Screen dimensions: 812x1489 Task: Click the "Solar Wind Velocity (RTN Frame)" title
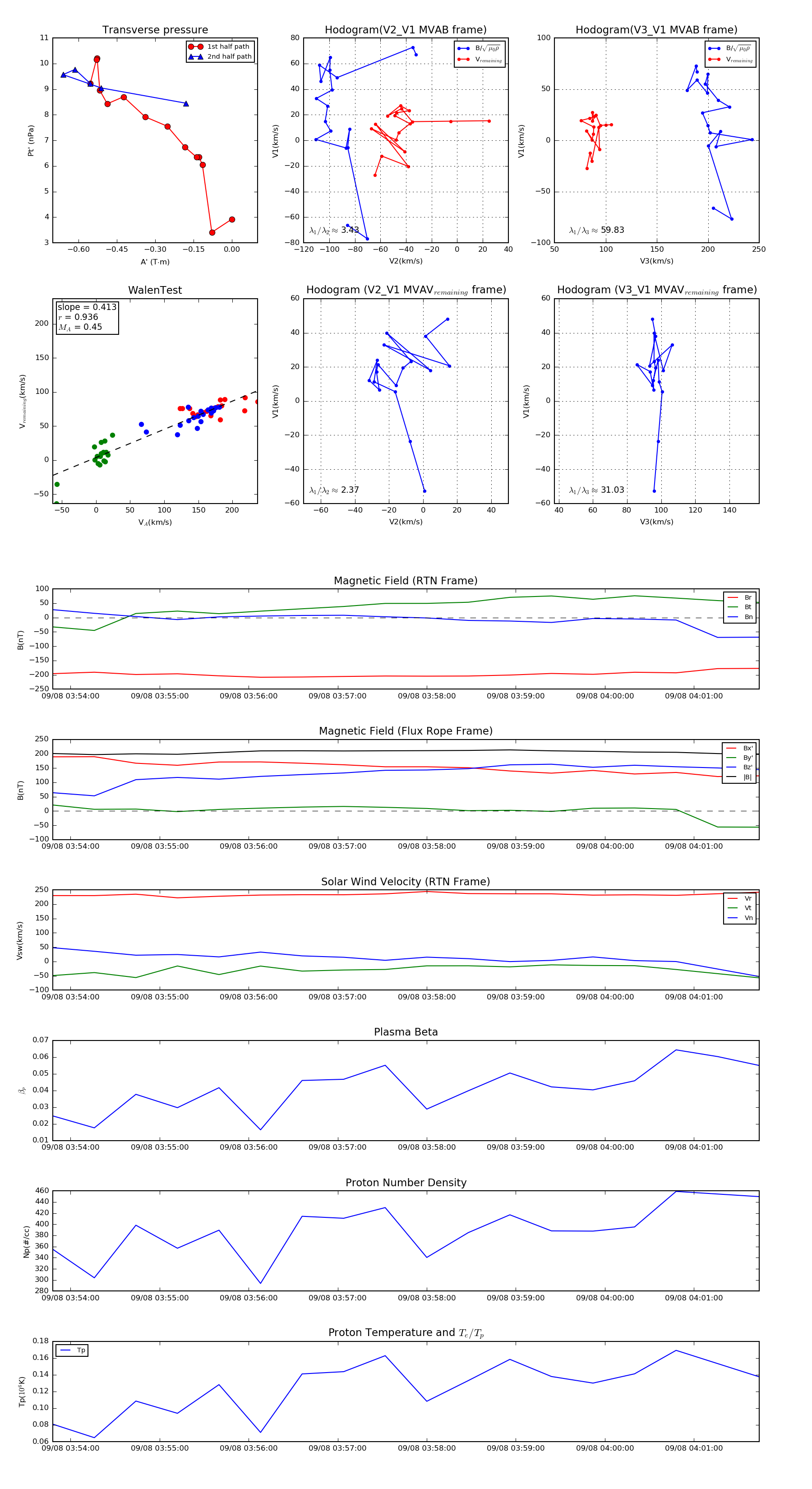pos(406,882)
